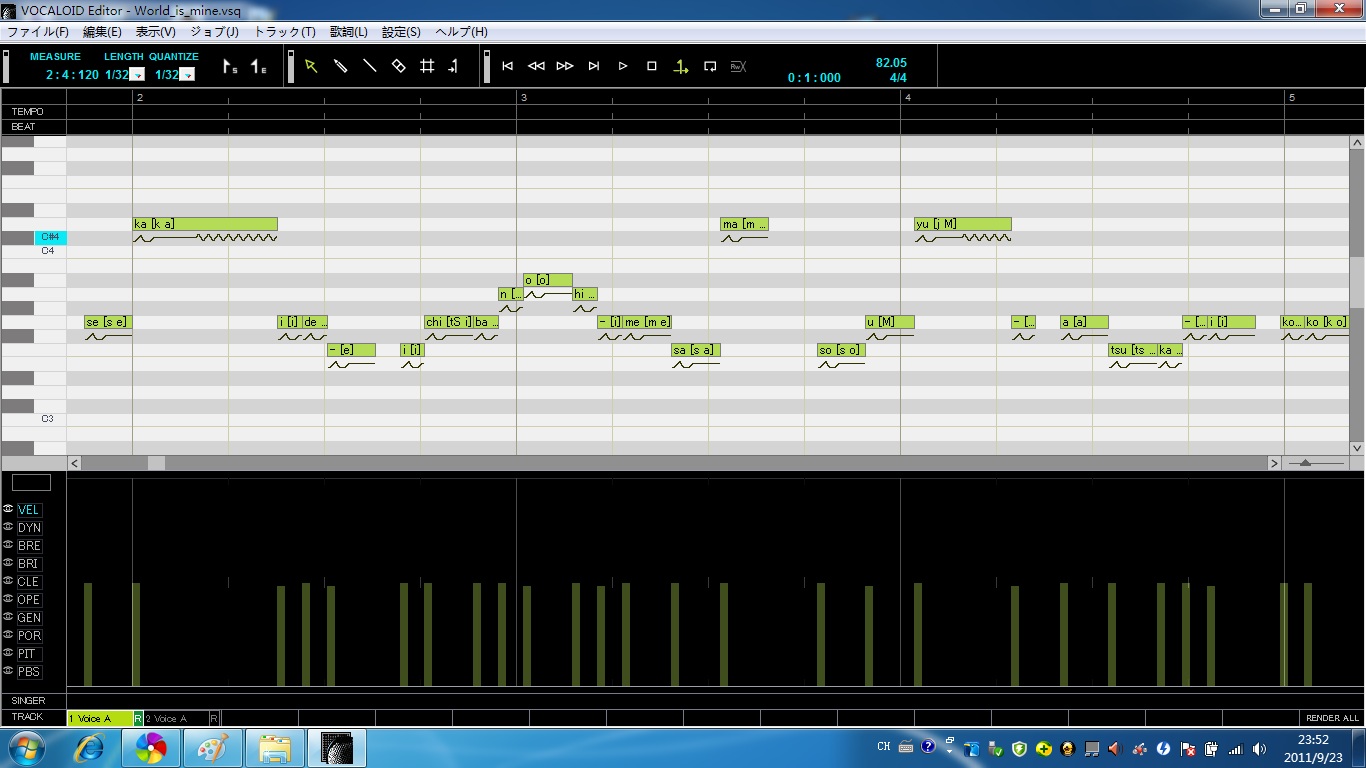The width and height of the screenshot is (1366, 768).
Task: Go to the song beginning
Action: [x=507, y=66]
